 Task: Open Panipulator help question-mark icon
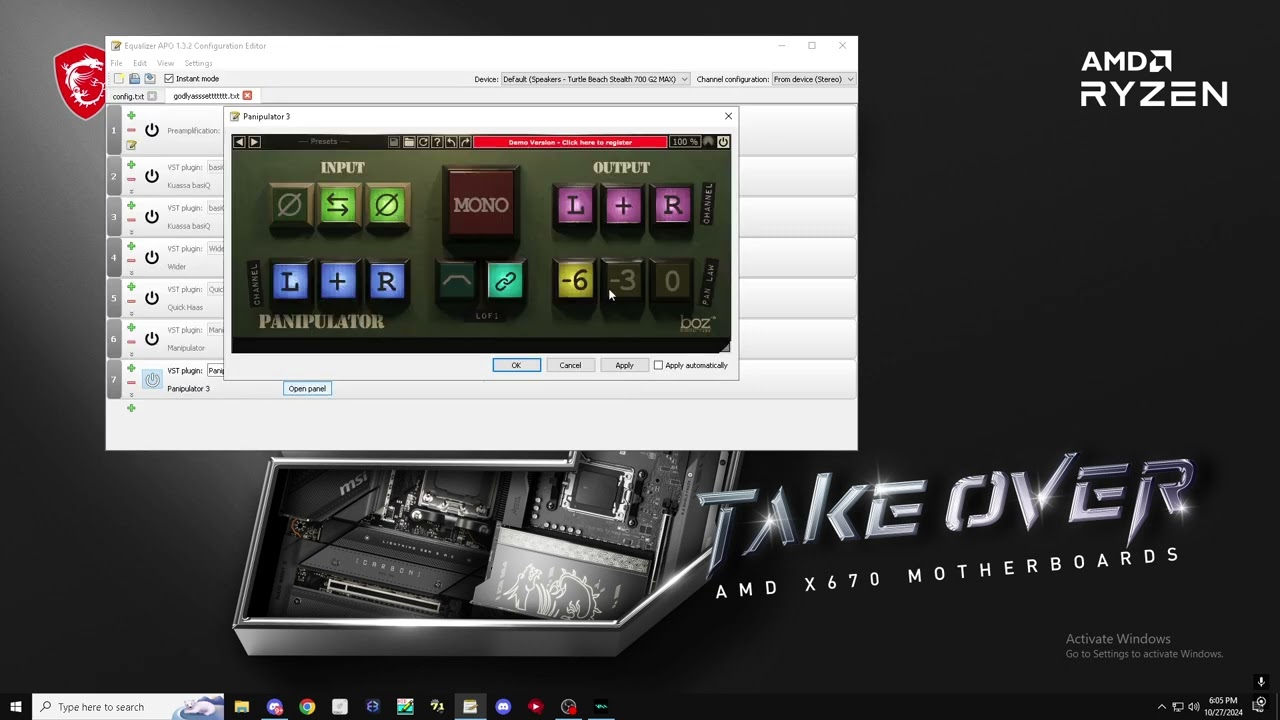pos(437,142)
